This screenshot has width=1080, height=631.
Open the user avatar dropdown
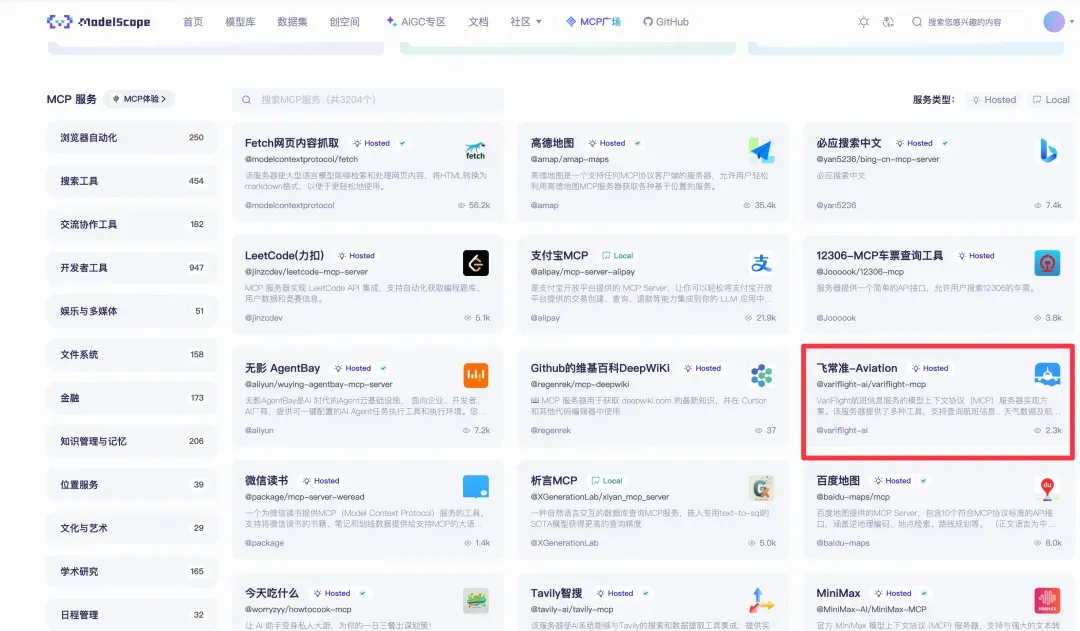click(1054, 20)
